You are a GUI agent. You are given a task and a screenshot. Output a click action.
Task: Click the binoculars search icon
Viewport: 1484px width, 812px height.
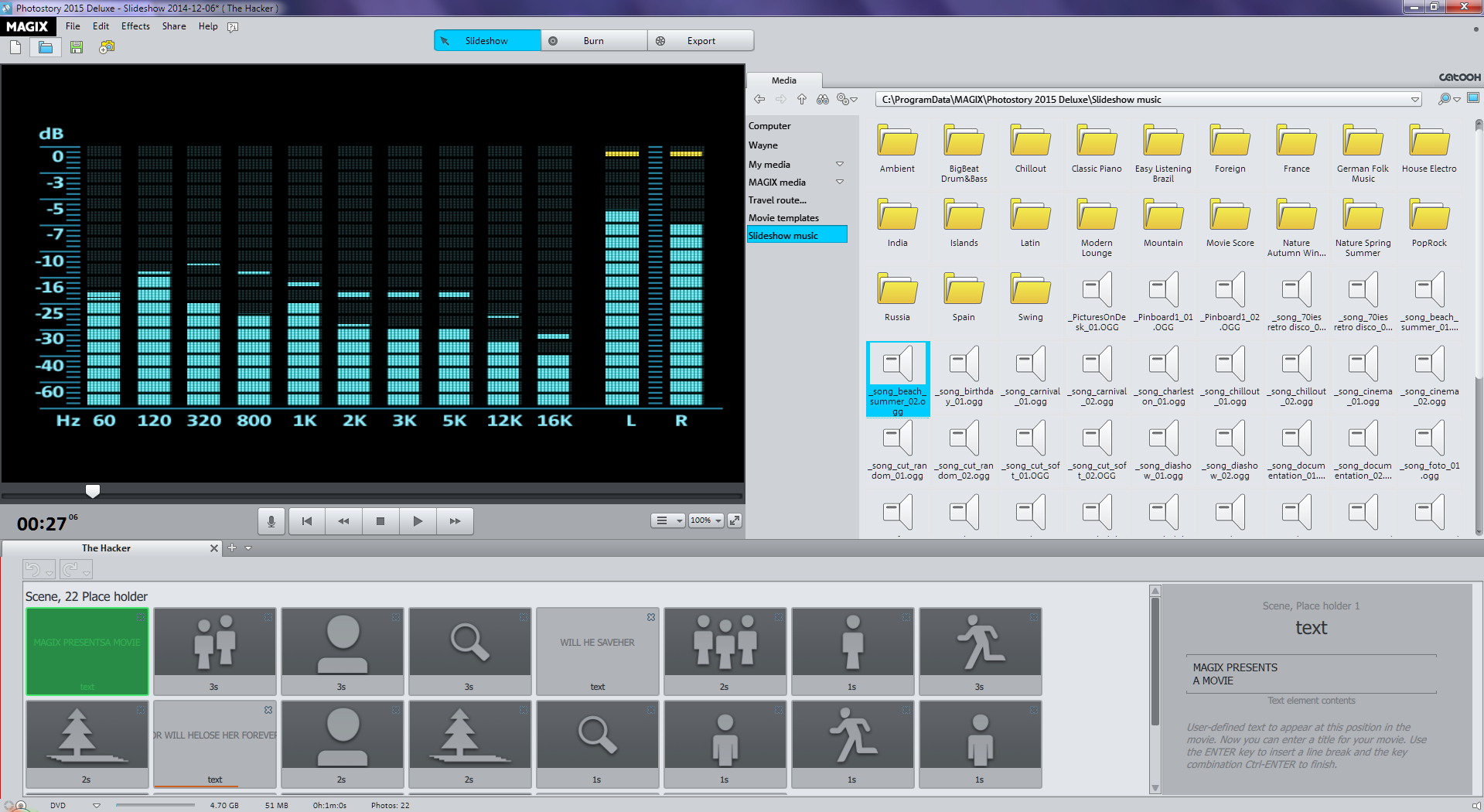point(823,99)
